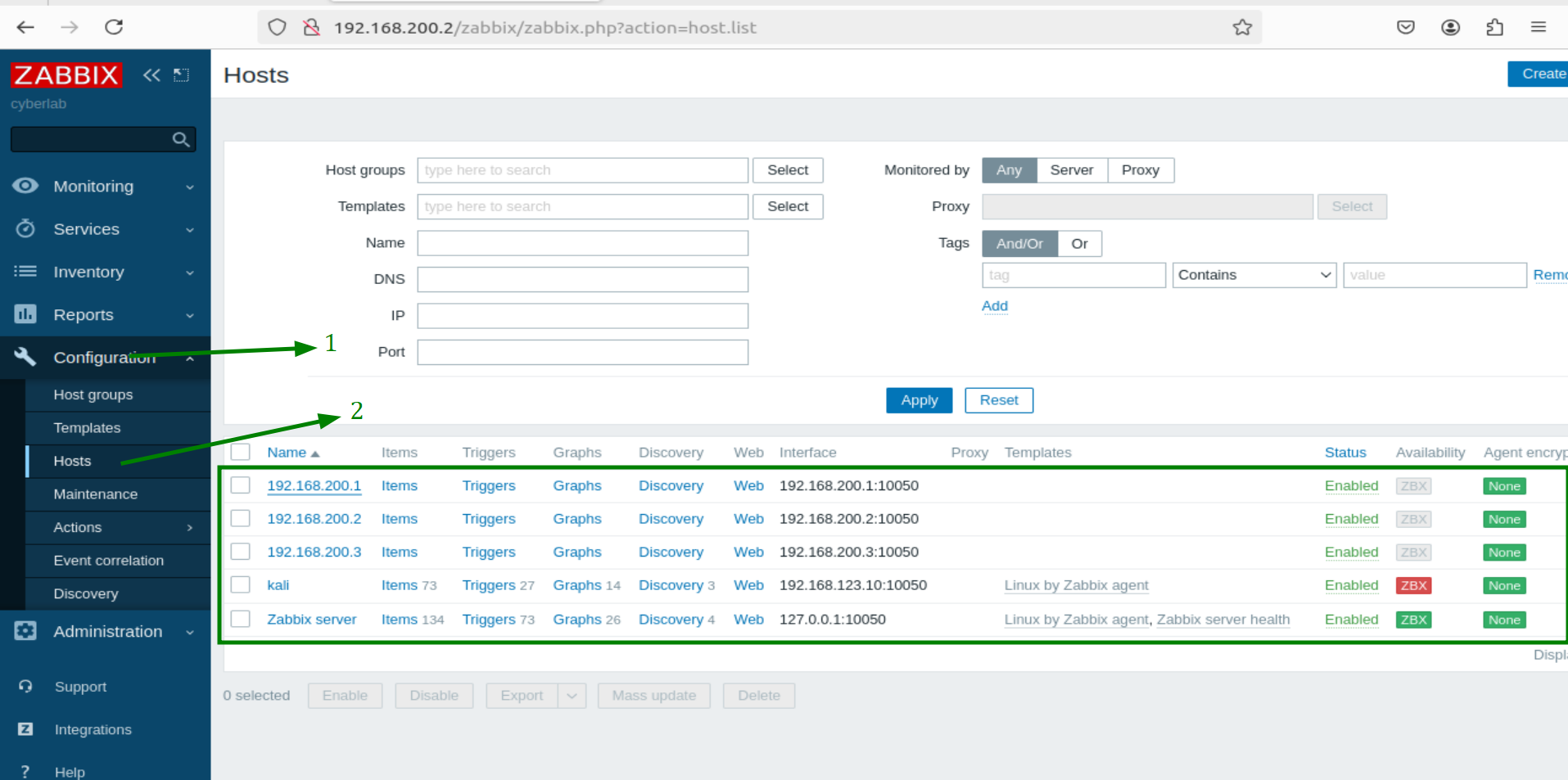Tick the checkbox for host 192.168.200.2
Screen dimensions: 1568x780
(240, 518)
